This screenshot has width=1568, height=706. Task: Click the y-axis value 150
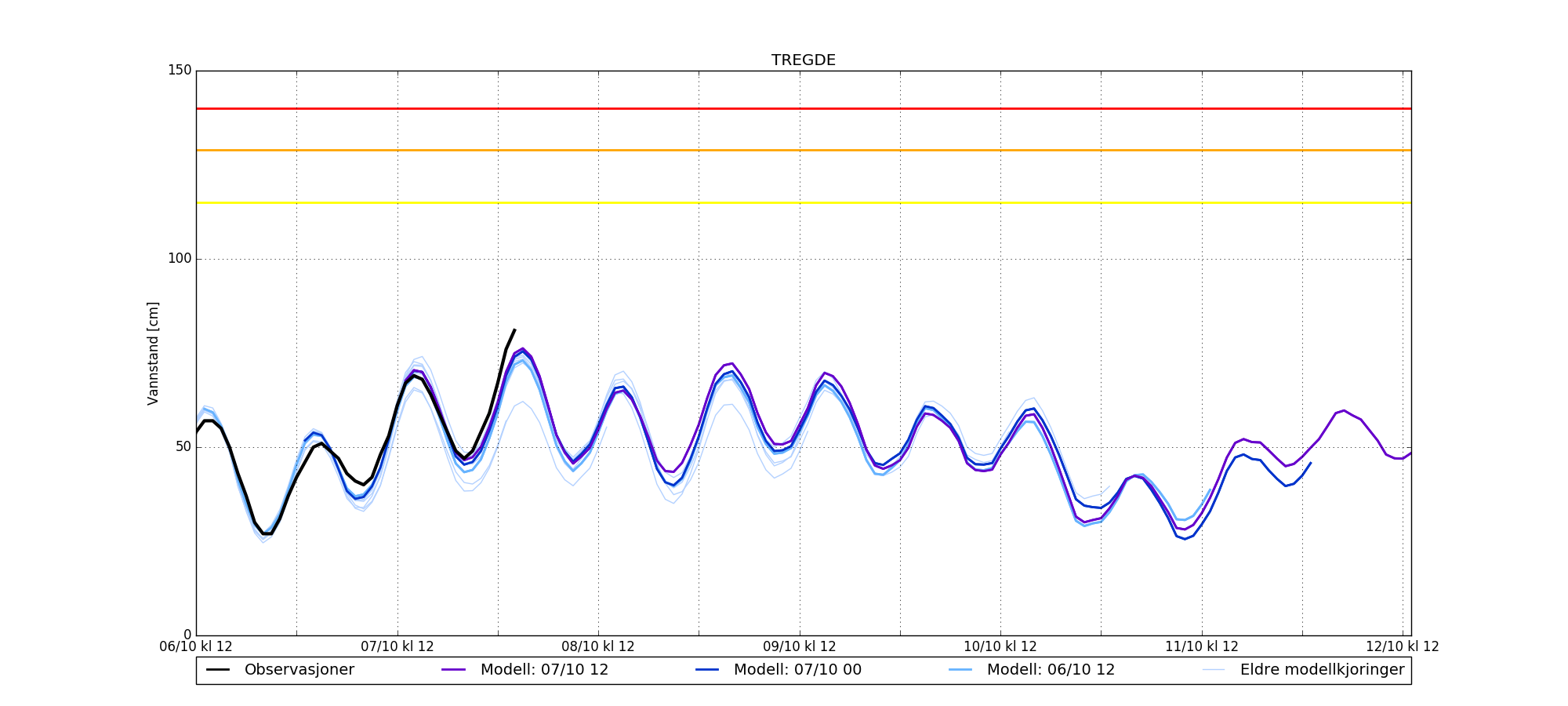[x=180, y=71]
